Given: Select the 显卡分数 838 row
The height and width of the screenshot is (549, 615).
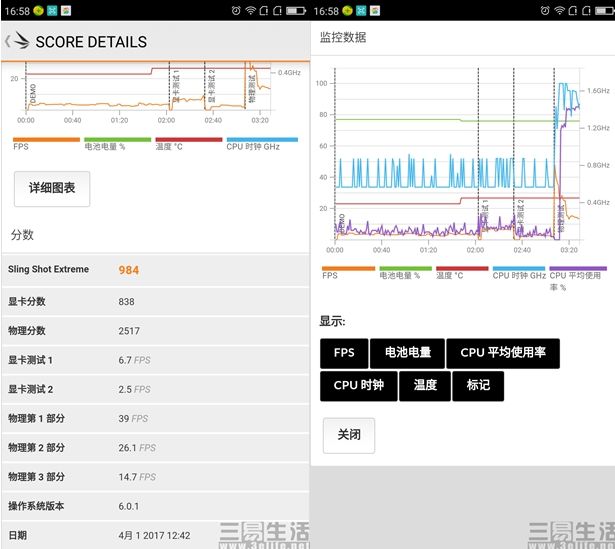Looking at the screenshot, I should click(155, 302).
